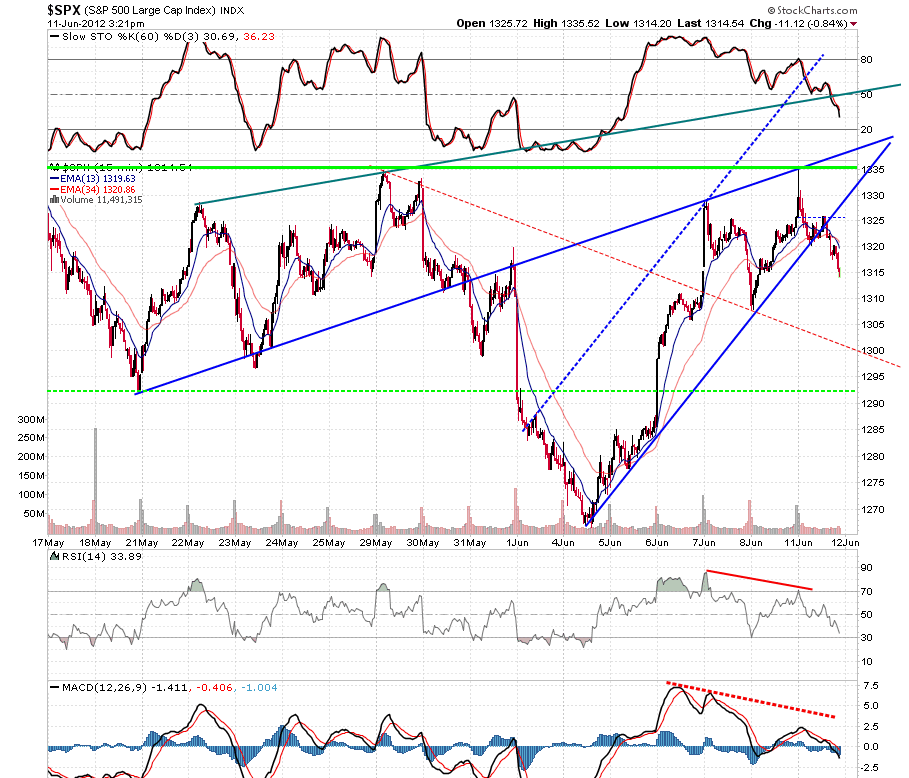Click the 25May date on the time axis
This screenshot has height=778, width=909.
329,543
